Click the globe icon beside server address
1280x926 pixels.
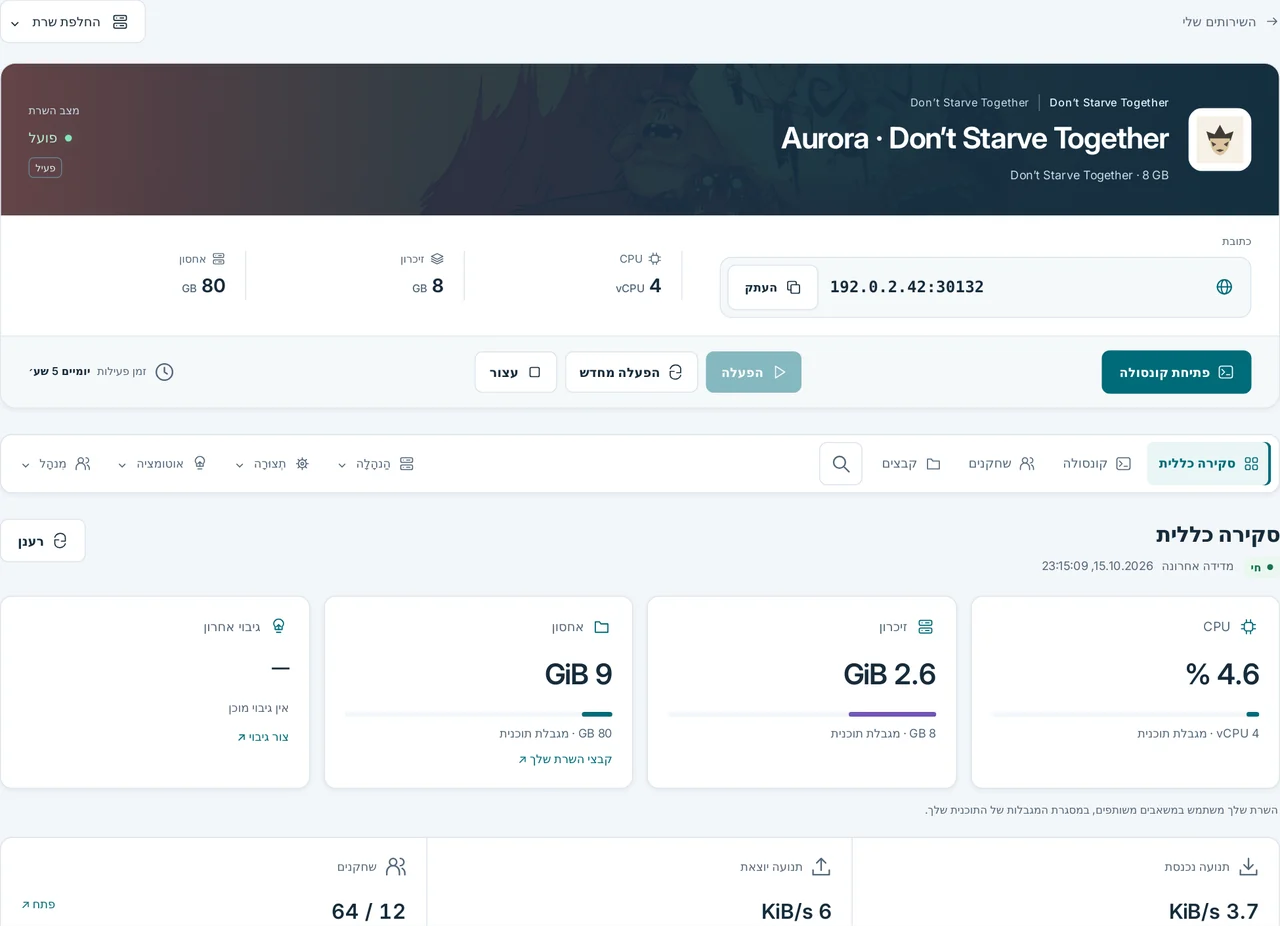coord(1224,287)
